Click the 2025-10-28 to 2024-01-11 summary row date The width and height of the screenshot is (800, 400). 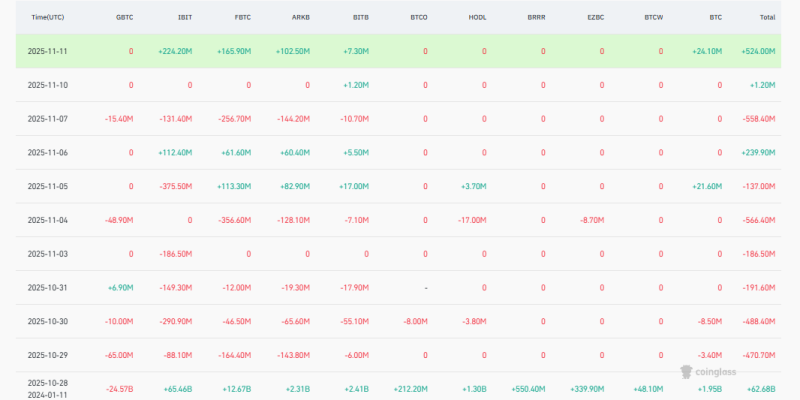[48, 389]
